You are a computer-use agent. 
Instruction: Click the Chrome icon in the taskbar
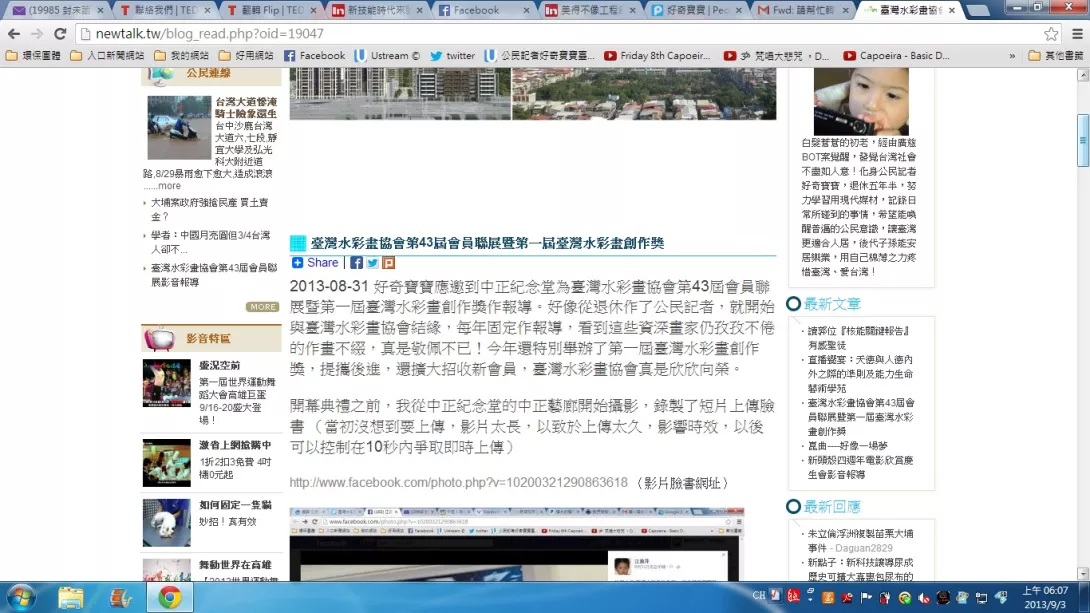pyautogui.click(x=170, y=597)
